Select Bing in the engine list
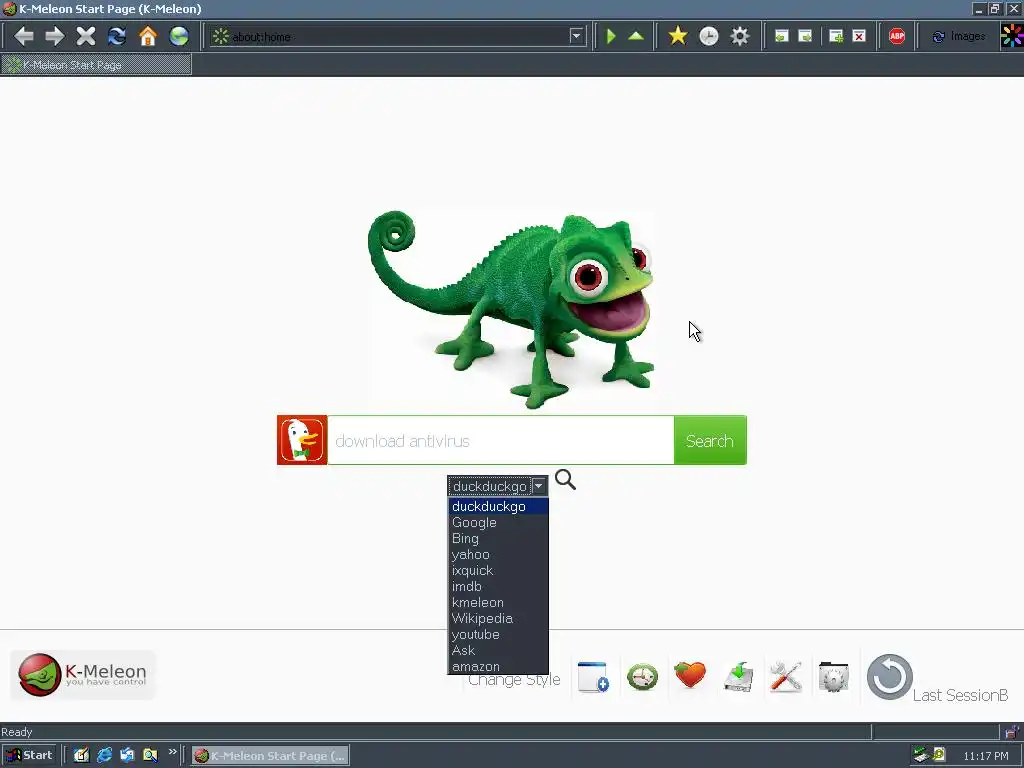This screenshot has width=1024, height=768. tap(498, 538)
